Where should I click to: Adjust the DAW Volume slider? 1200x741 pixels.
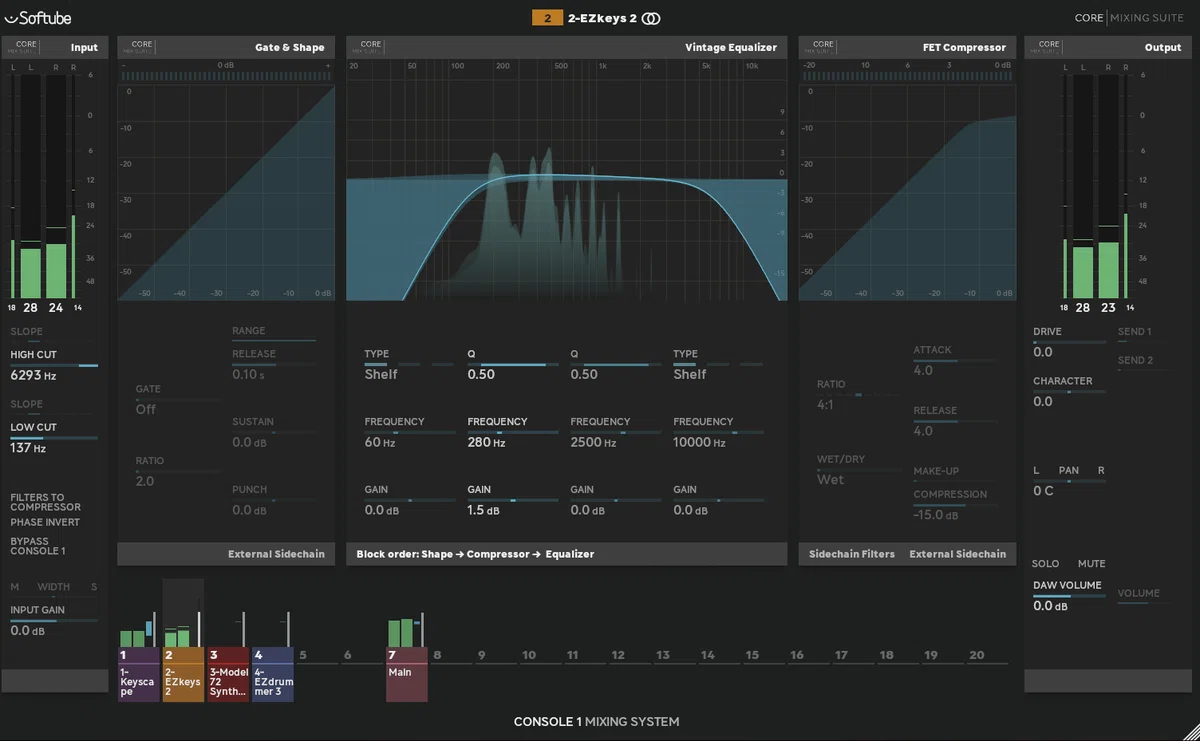click(1069, 596)
